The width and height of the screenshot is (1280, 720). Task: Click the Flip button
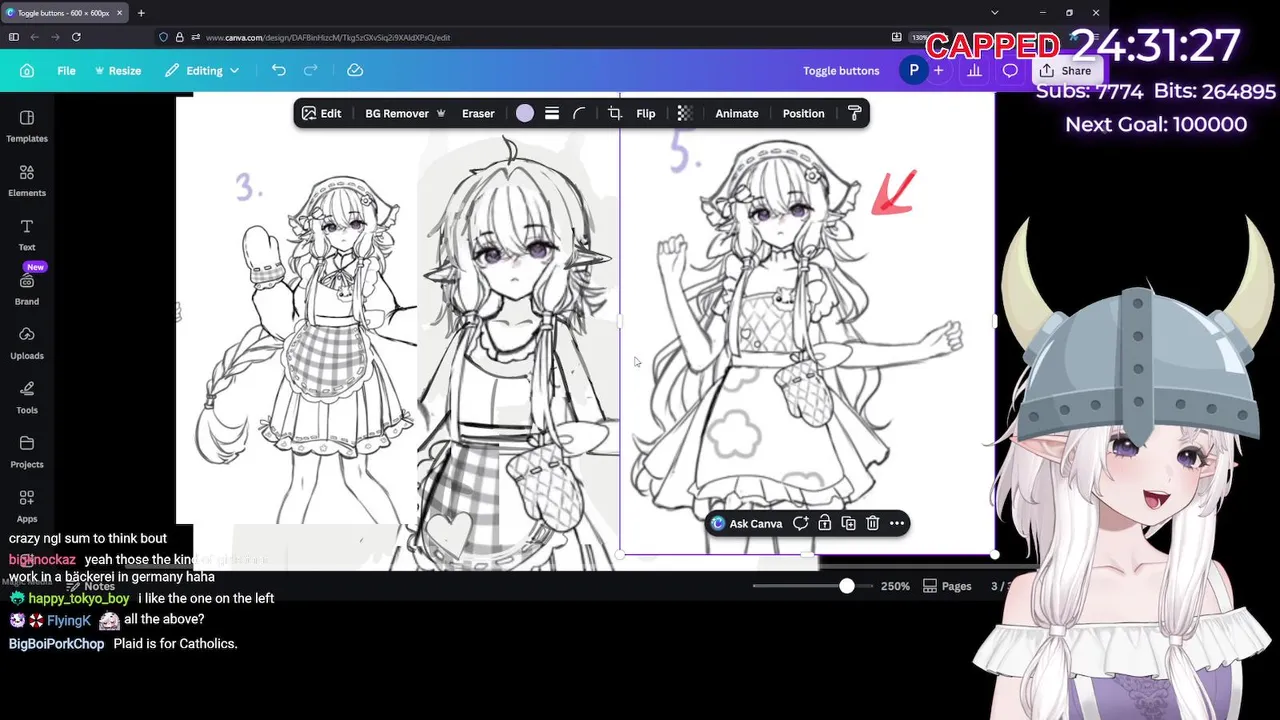coord(646,113)
